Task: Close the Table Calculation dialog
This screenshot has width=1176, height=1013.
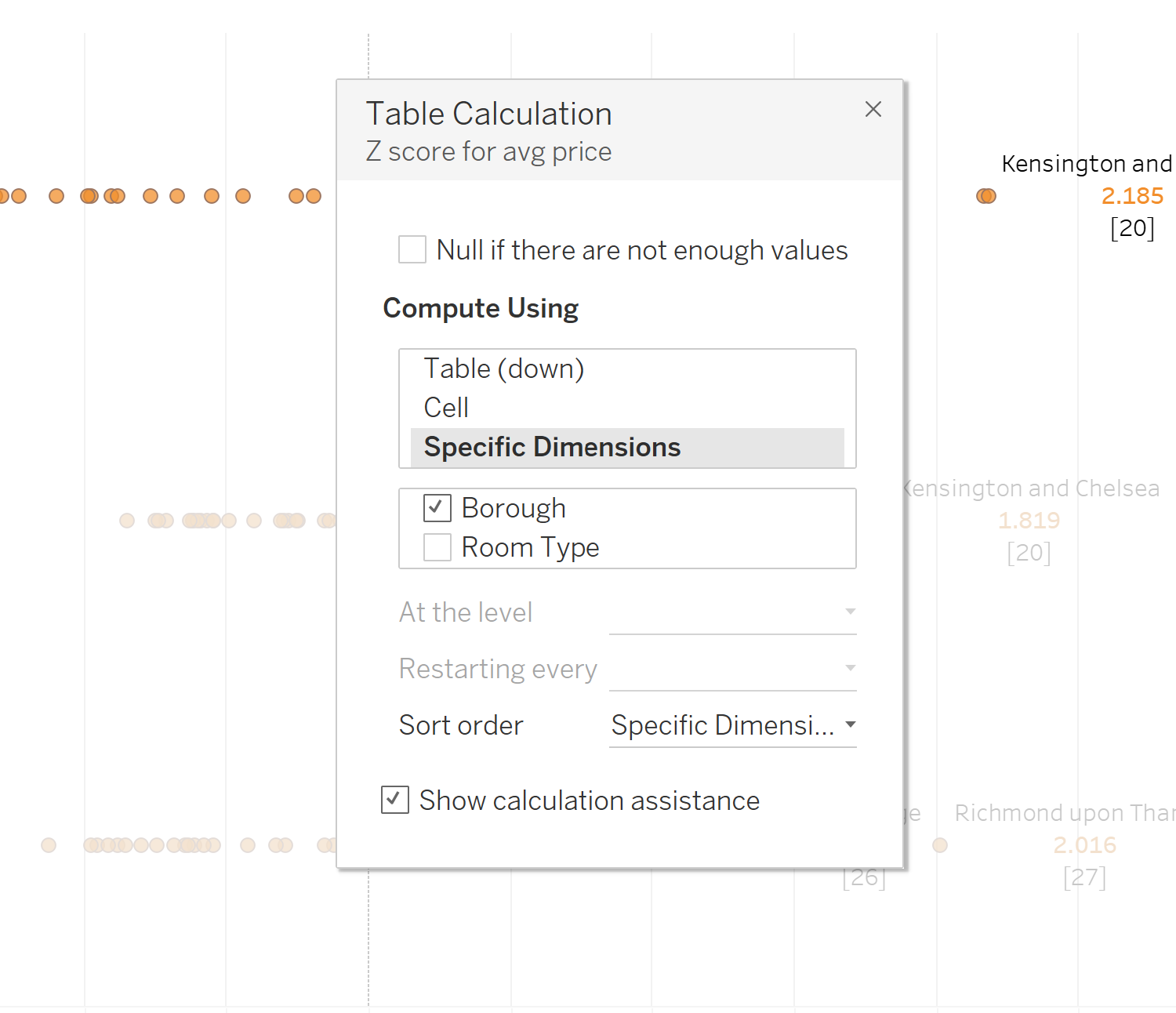Action: click(x=873, y=109)
